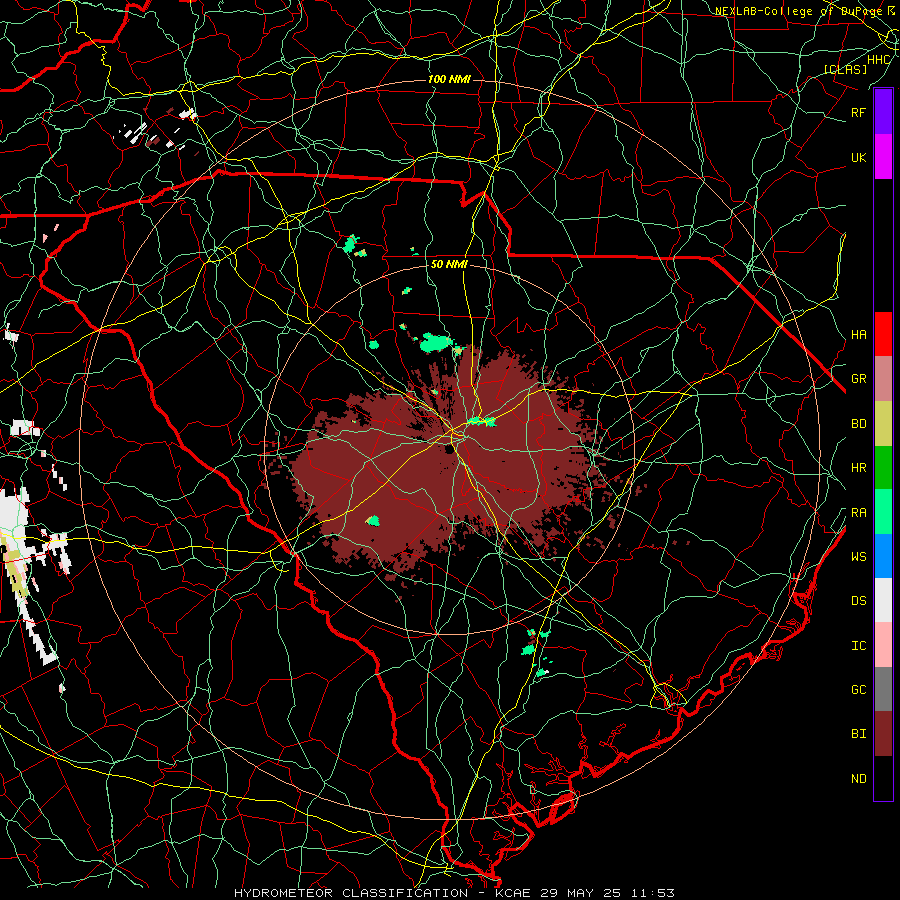900x900 pixels.
Task: Click the 100 NMI range ring label
Action: (x=449, y=79)
